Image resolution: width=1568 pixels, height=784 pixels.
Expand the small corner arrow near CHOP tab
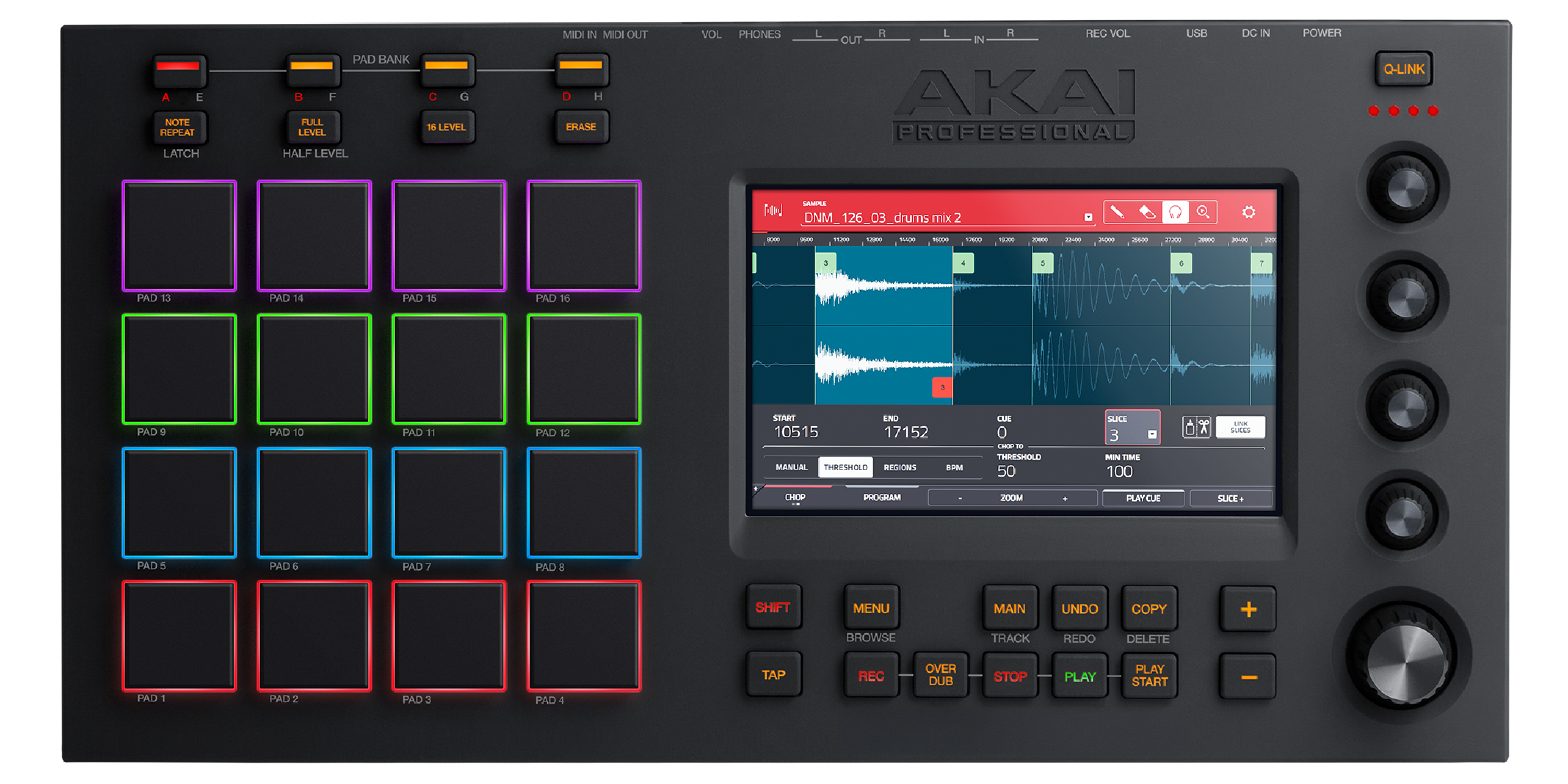pos(755,488)
